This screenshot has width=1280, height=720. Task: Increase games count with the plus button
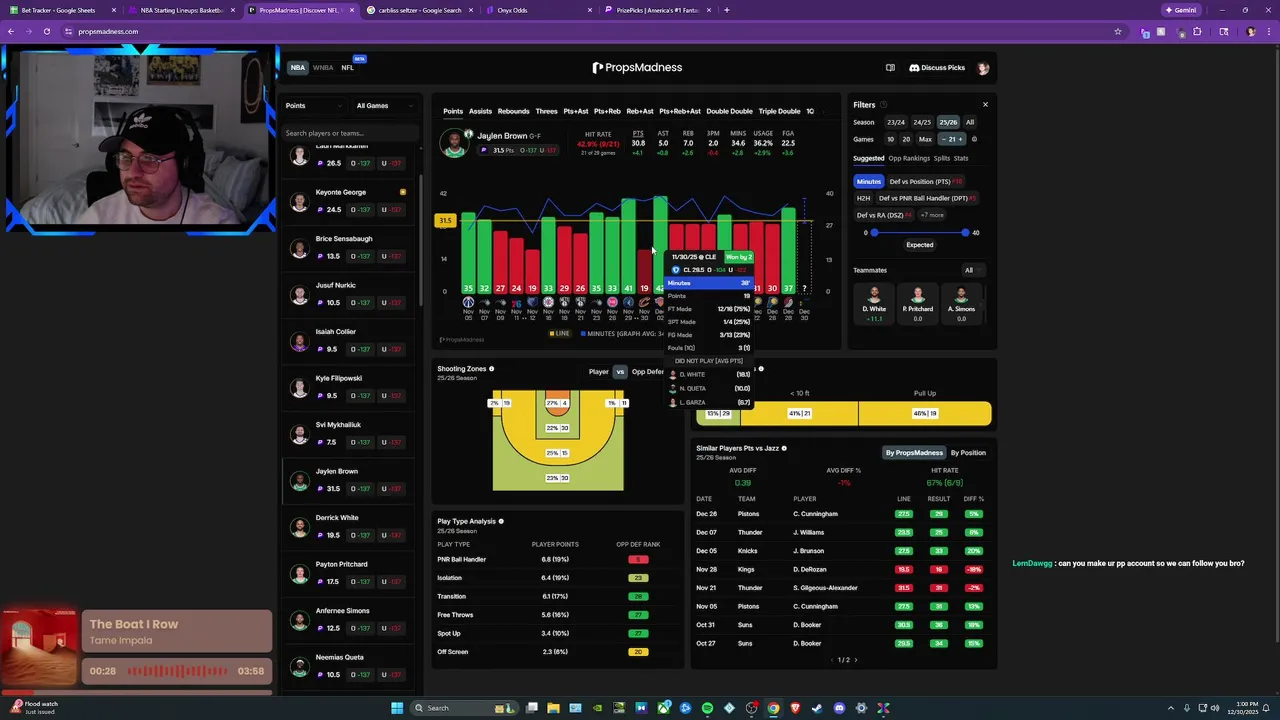[x=961, y=139]
